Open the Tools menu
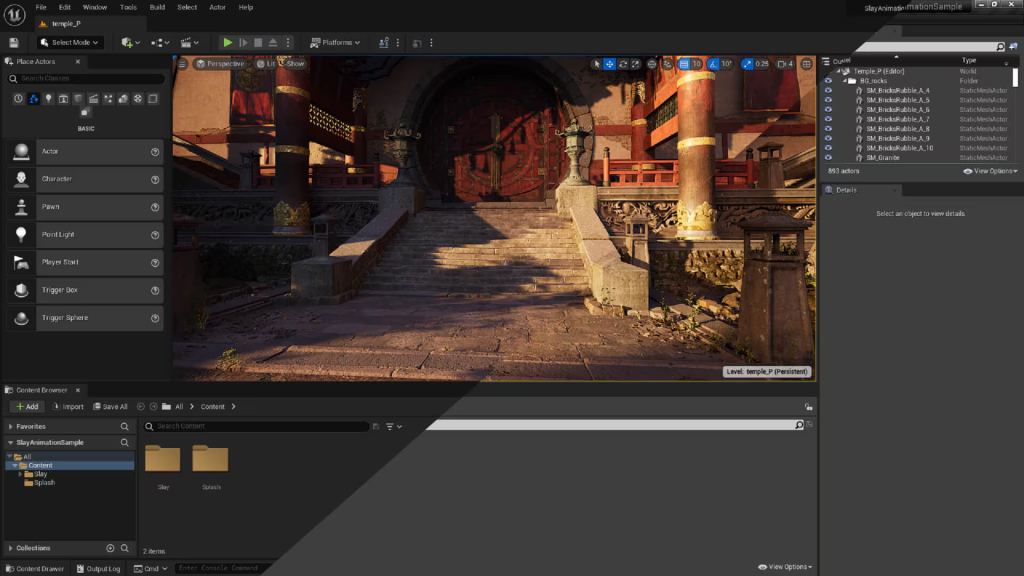Screen dimensions: 1024x576 [128, 7]
